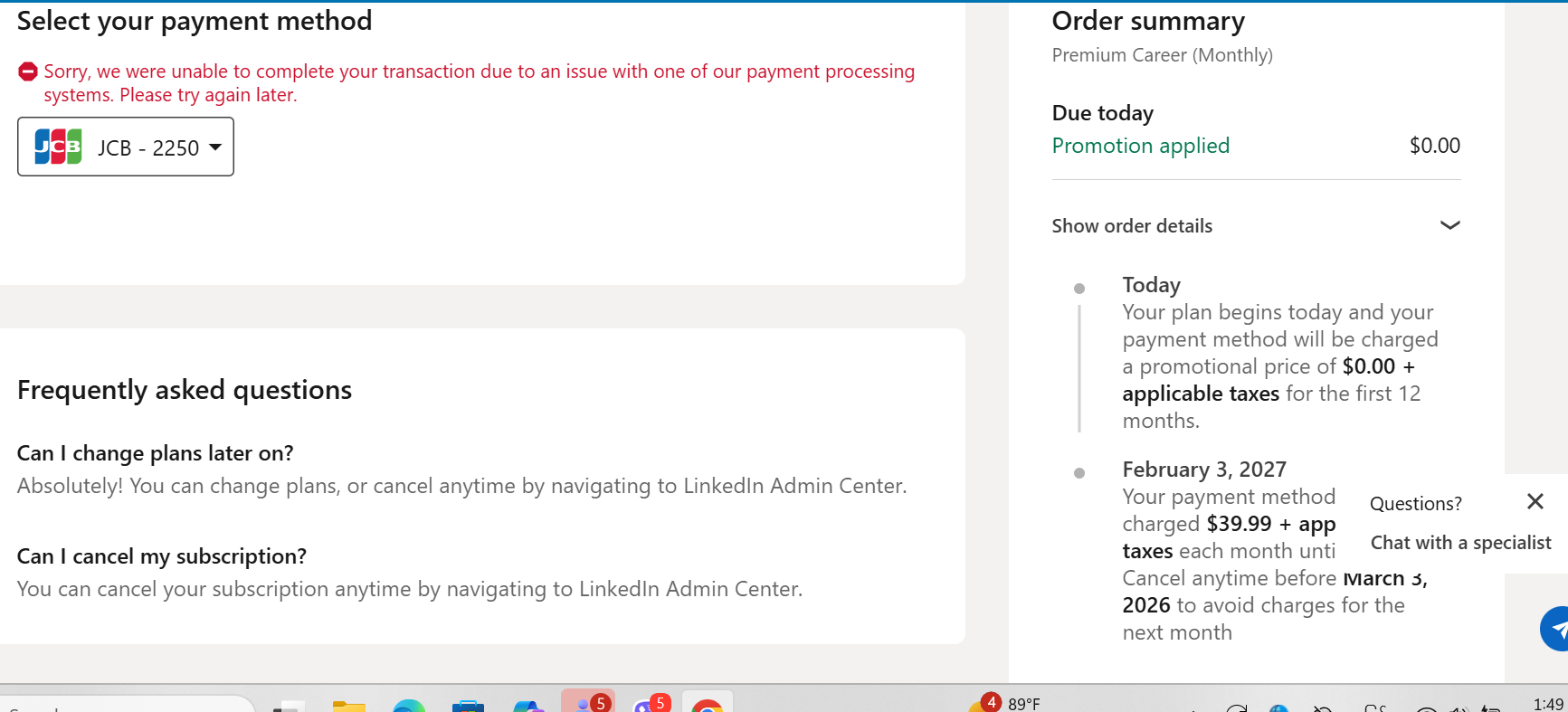
Task: Click the 89°F weather widget
Action: pos(1006,703)
